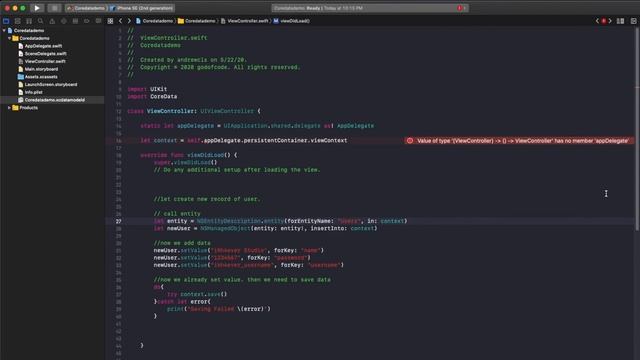This screenshot has width=640, height=360.
Task: Select the Products folder row
Action: pyautogui.click(x=52, y=108)
